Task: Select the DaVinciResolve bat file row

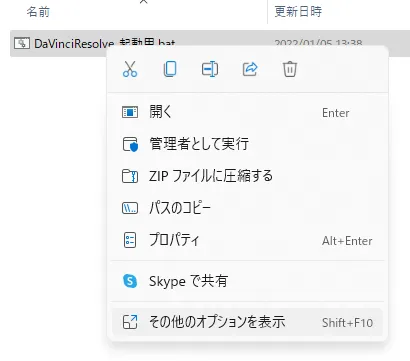Action: click(x=210, y=43)
